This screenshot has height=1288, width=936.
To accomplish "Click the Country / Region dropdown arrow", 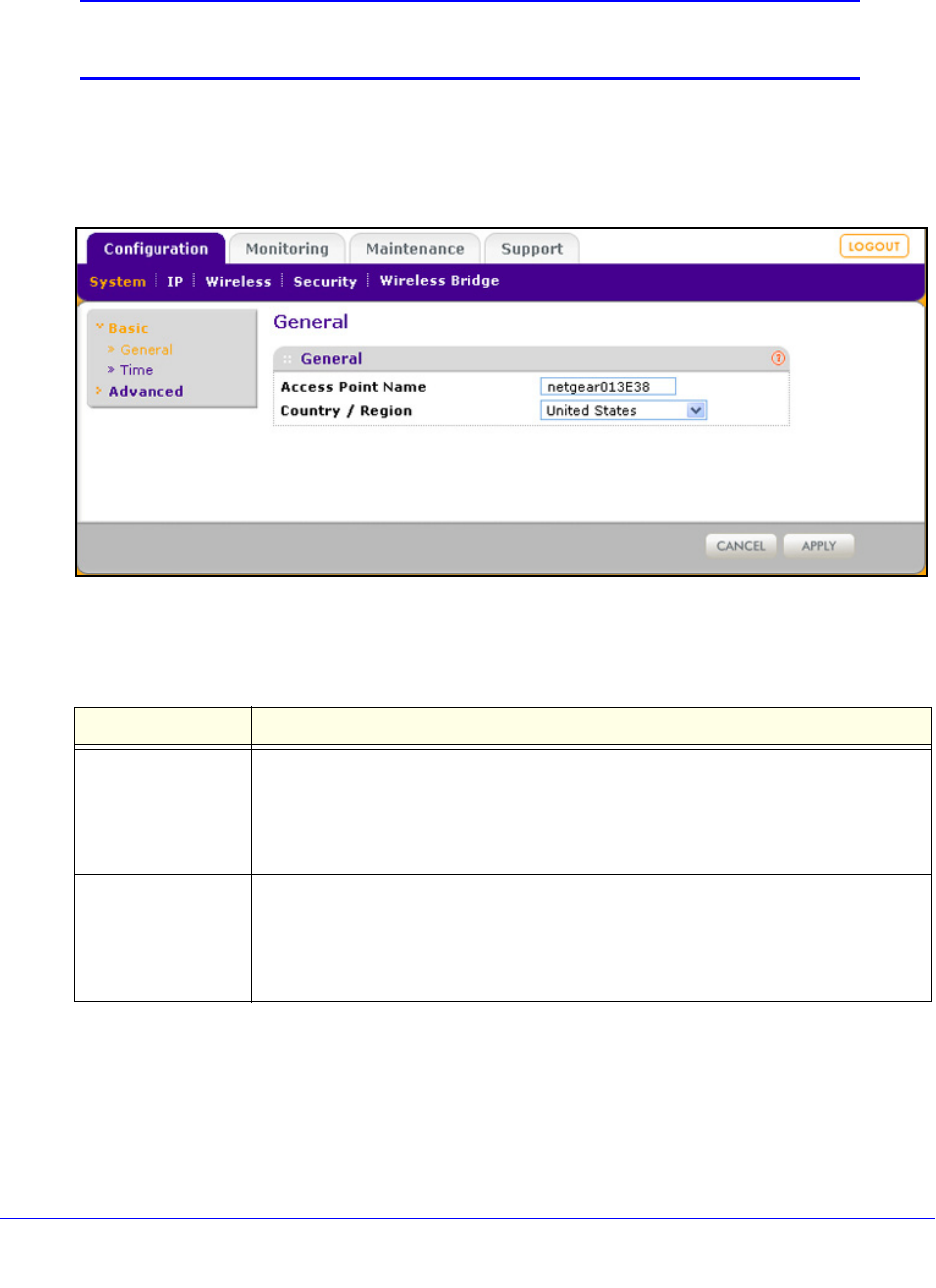I will pos(696,410).
